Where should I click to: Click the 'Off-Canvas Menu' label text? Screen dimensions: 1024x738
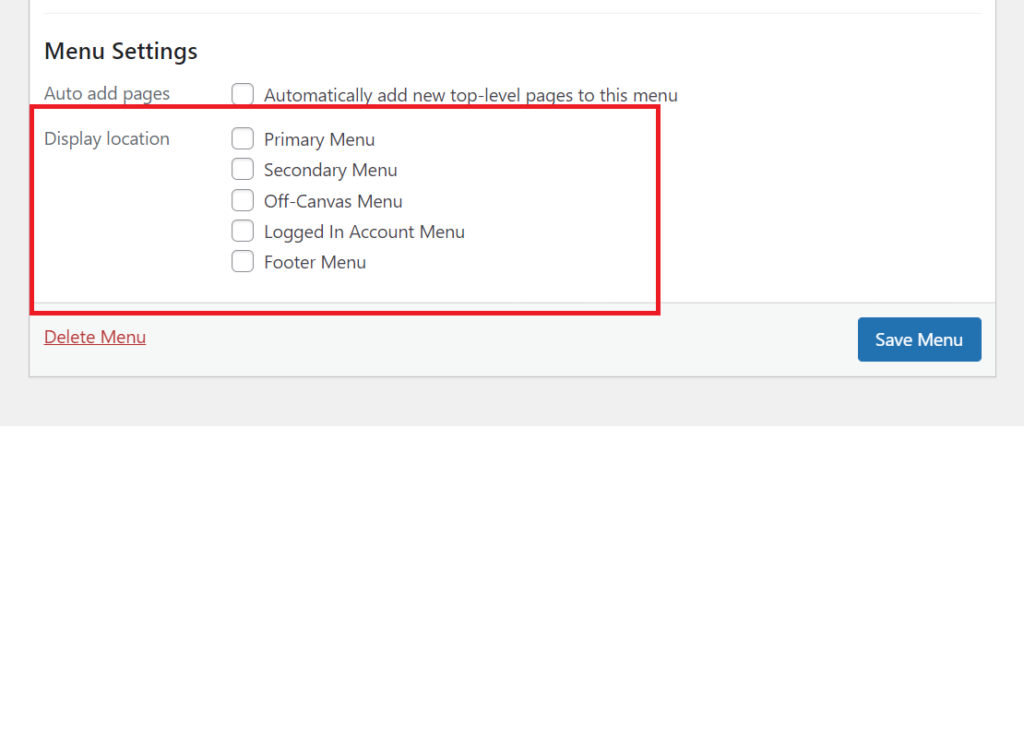[333, 201]
